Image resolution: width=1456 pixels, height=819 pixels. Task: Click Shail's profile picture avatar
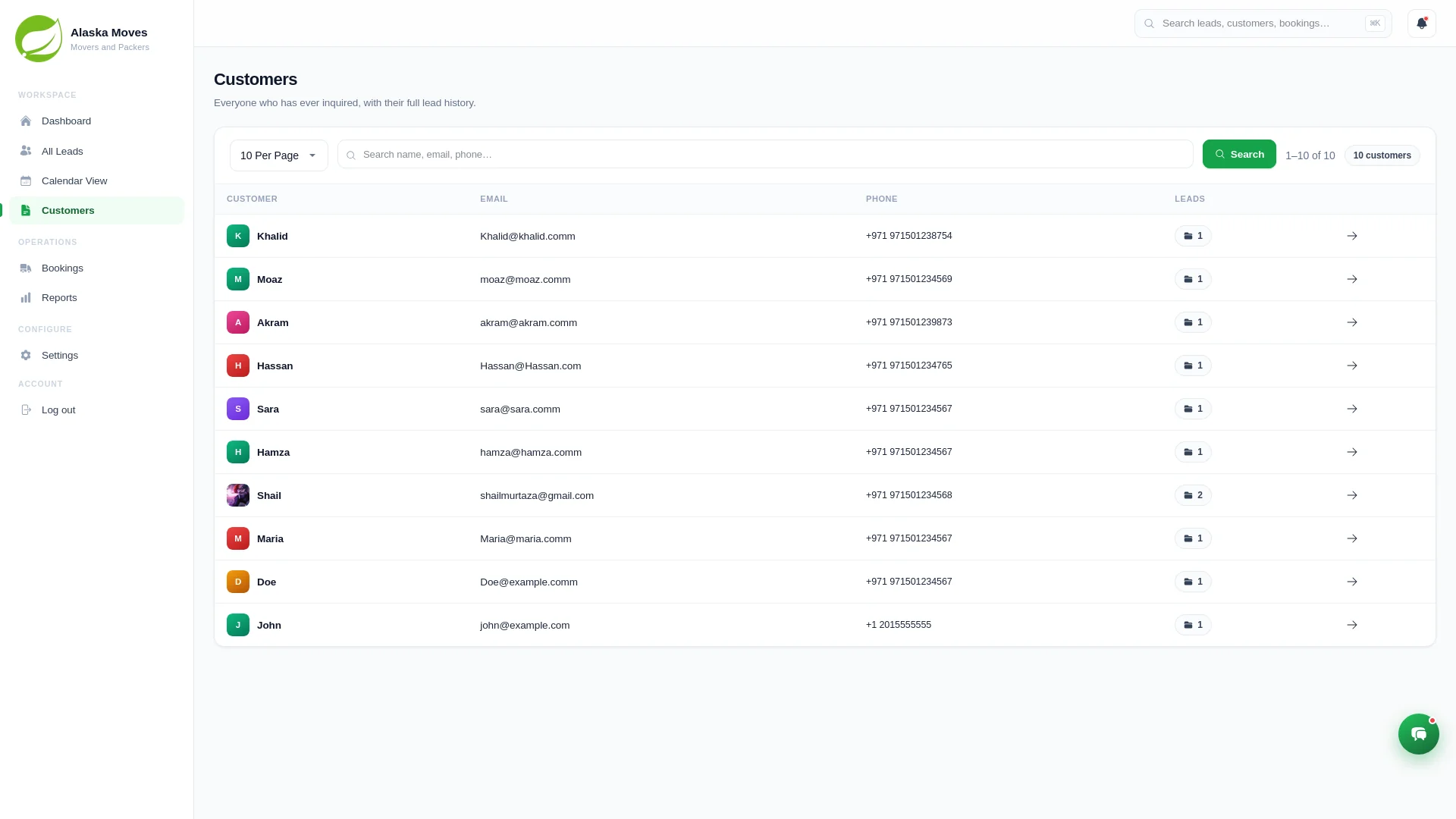(x=238, y=495)
